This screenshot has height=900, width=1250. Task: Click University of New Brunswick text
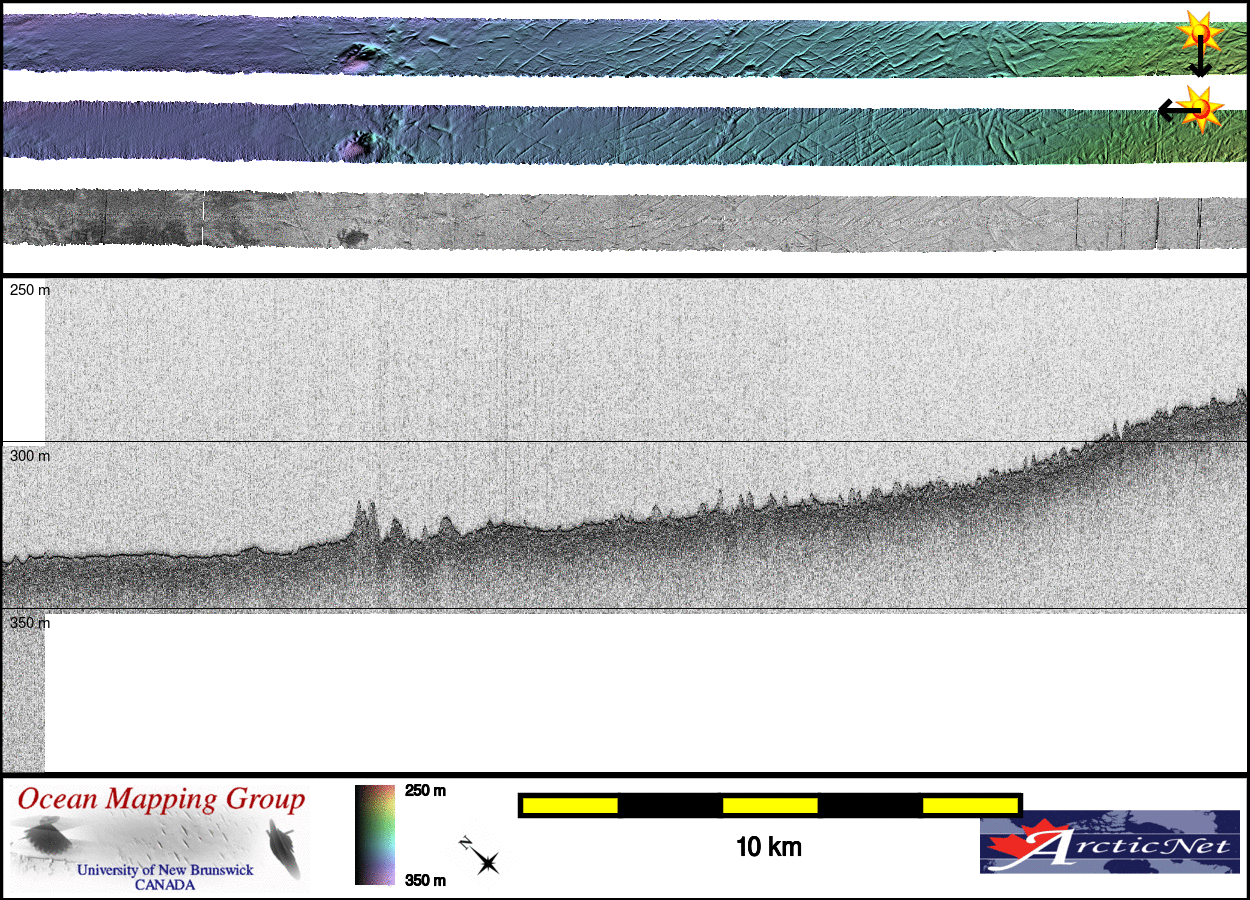tap(165, 870)
